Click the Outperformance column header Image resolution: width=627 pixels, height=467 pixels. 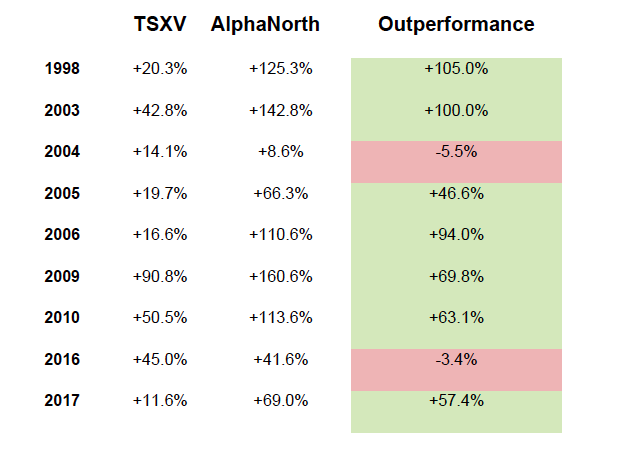click(456, 24)
